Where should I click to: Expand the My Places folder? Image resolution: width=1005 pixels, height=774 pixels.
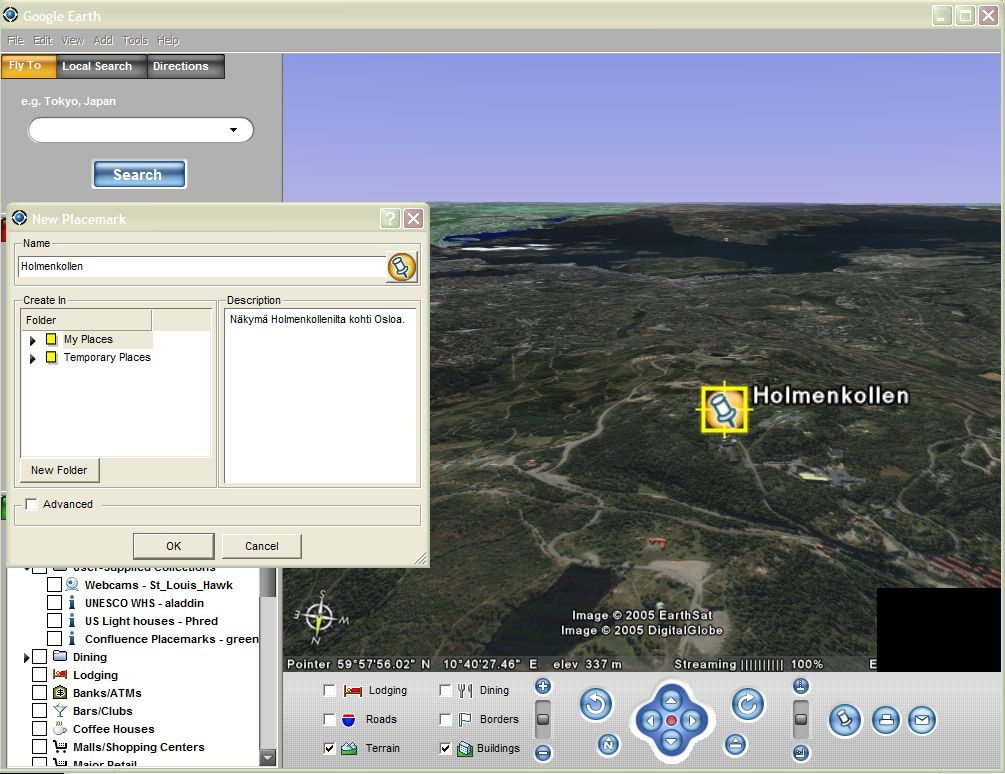click(33, 340)
